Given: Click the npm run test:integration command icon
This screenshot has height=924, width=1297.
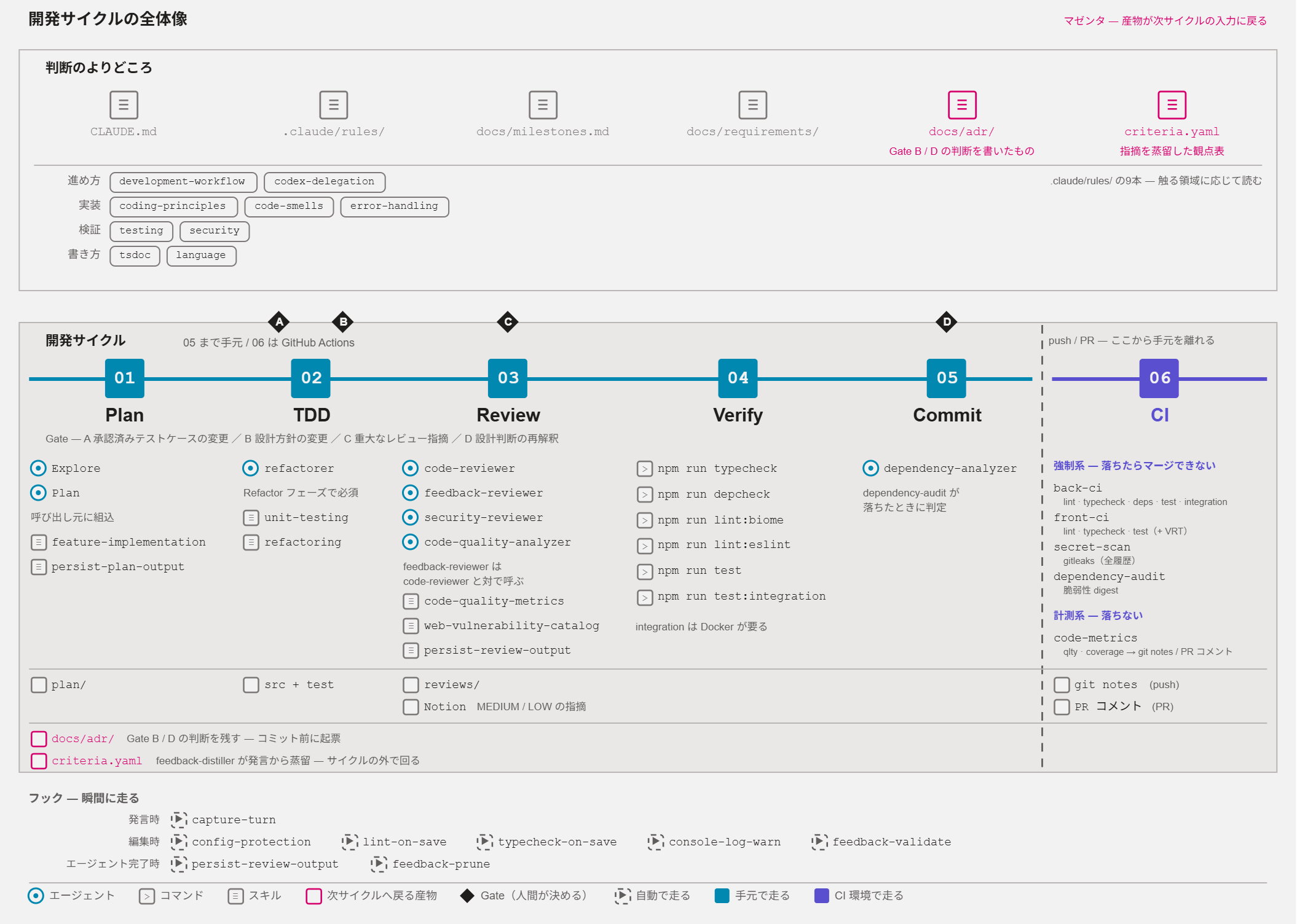Looking at the screenshot, I should 645,598.
